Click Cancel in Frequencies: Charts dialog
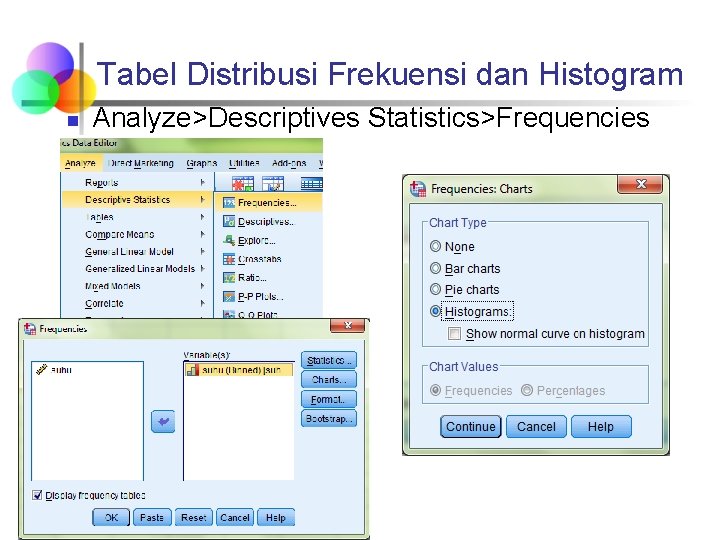The width and height of the screenshot is (720, 540). (536, 427)
